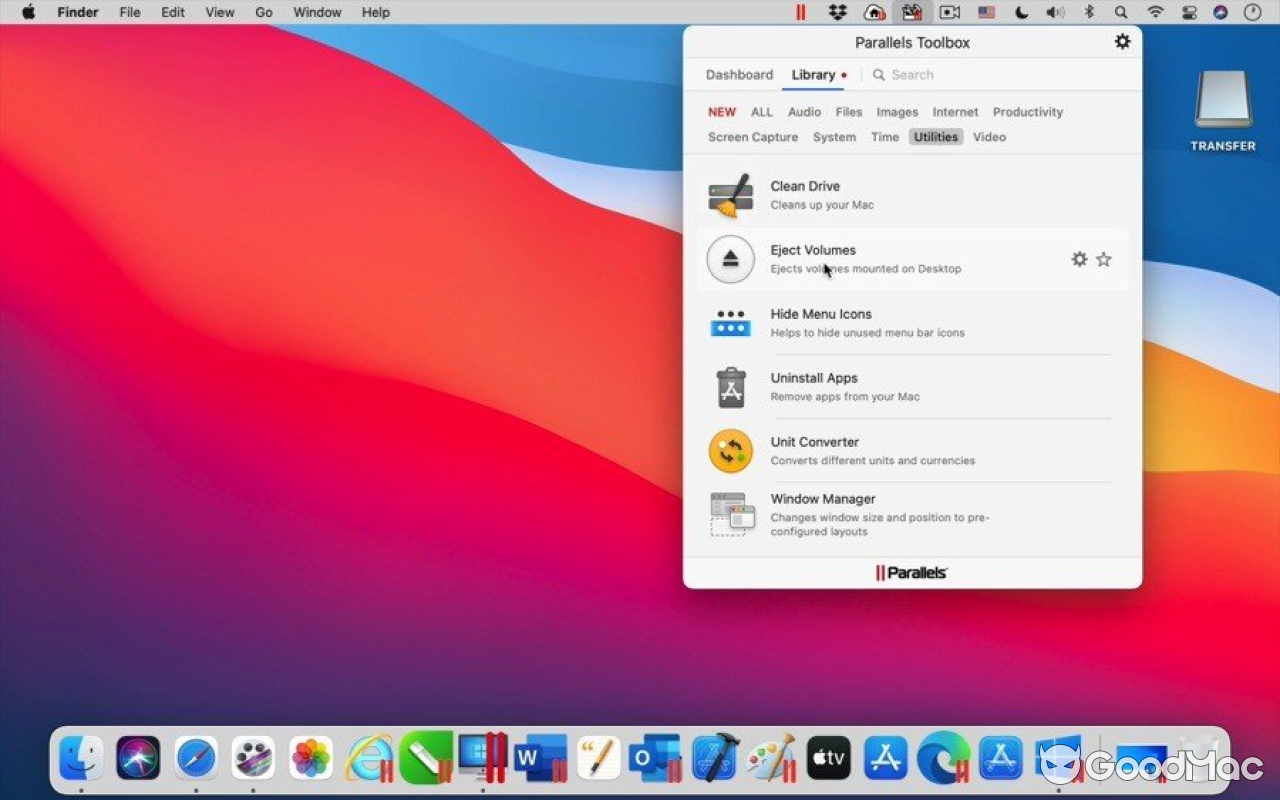Open Eject Volumes item settings gear
The image size is (1280, 800).
tap(1079, 258)
